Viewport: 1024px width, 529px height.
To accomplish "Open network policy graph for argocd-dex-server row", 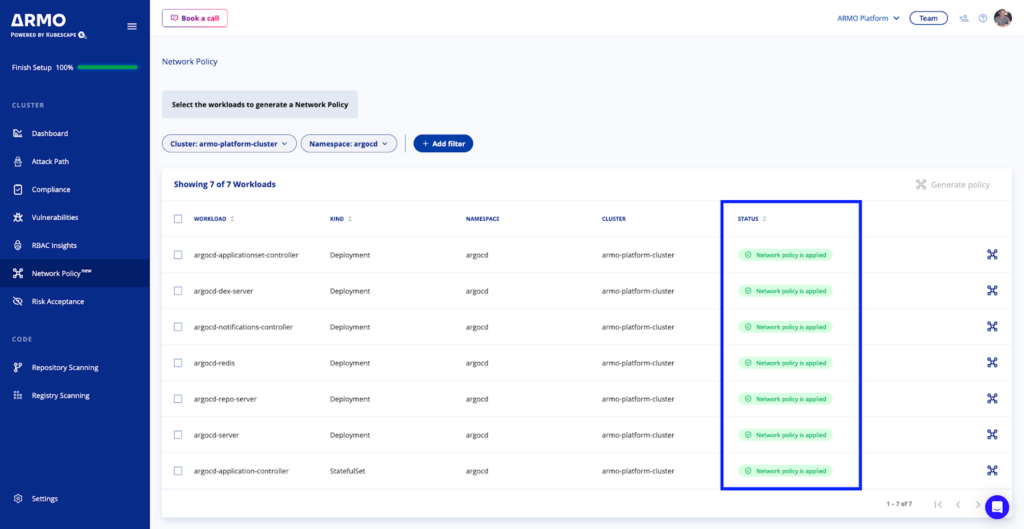I will coord(992,291).
